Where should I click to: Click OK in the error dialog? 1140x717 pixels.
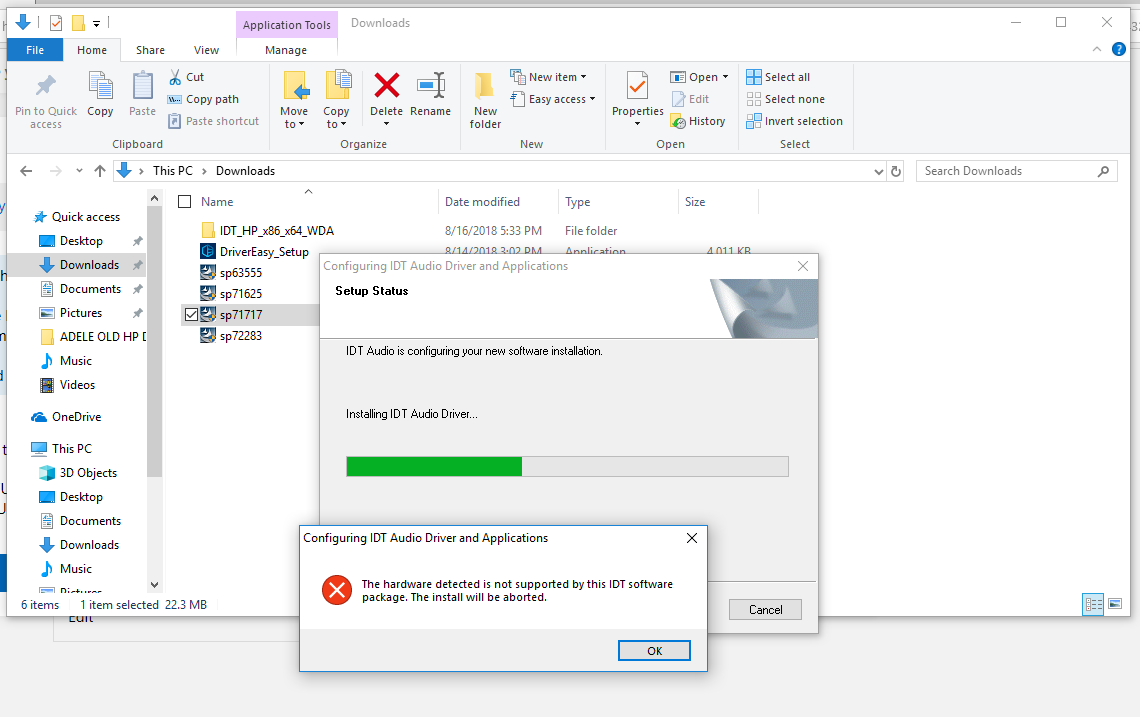(654, 651)
